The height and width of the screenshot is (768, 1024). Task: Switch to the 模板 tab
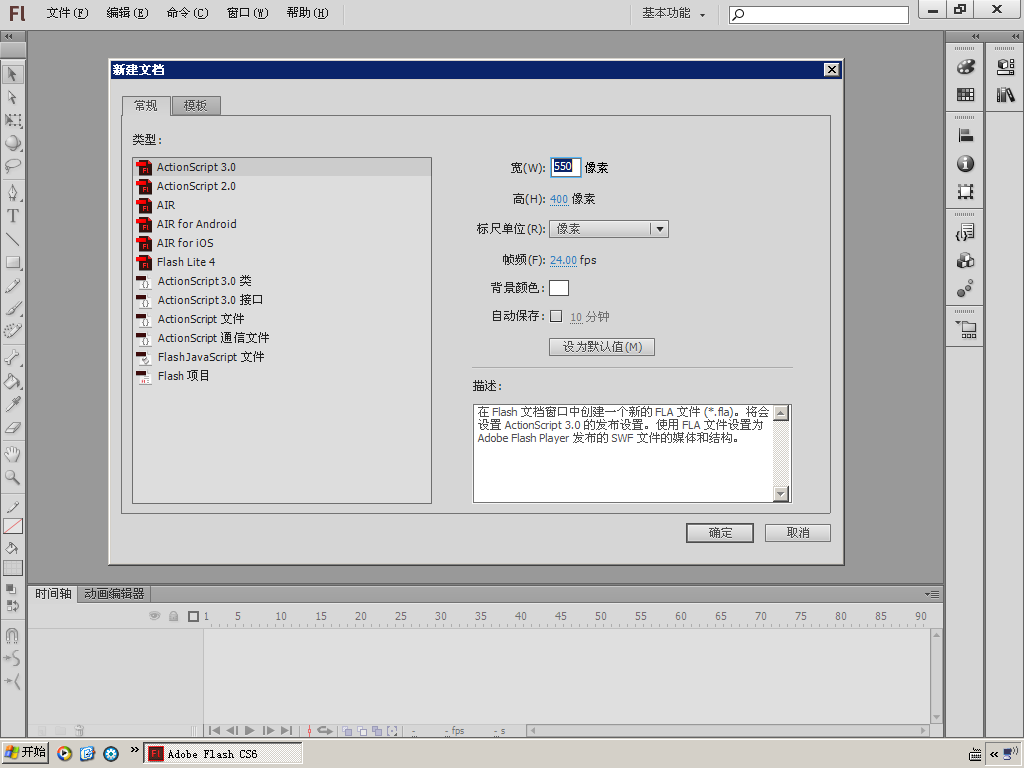click(196, 106)
